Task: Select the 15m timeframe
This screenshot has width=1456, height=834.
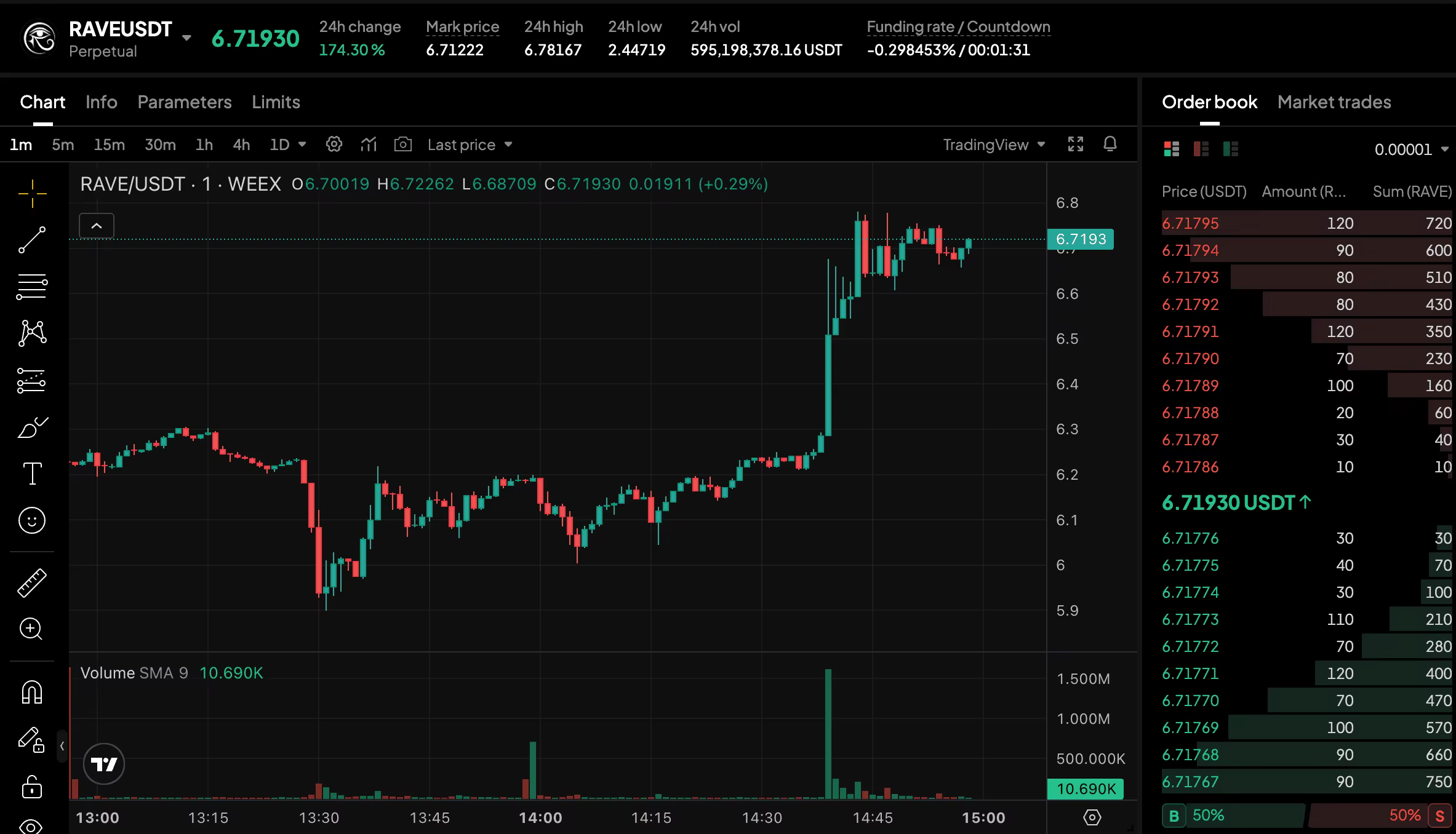Action: tap(109, 145)
